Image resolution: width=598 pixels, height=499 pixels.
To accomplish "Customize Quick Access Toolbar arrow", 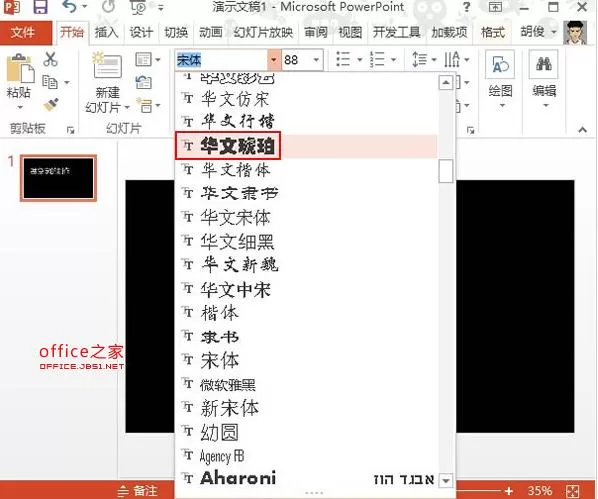I will (161, 7).
